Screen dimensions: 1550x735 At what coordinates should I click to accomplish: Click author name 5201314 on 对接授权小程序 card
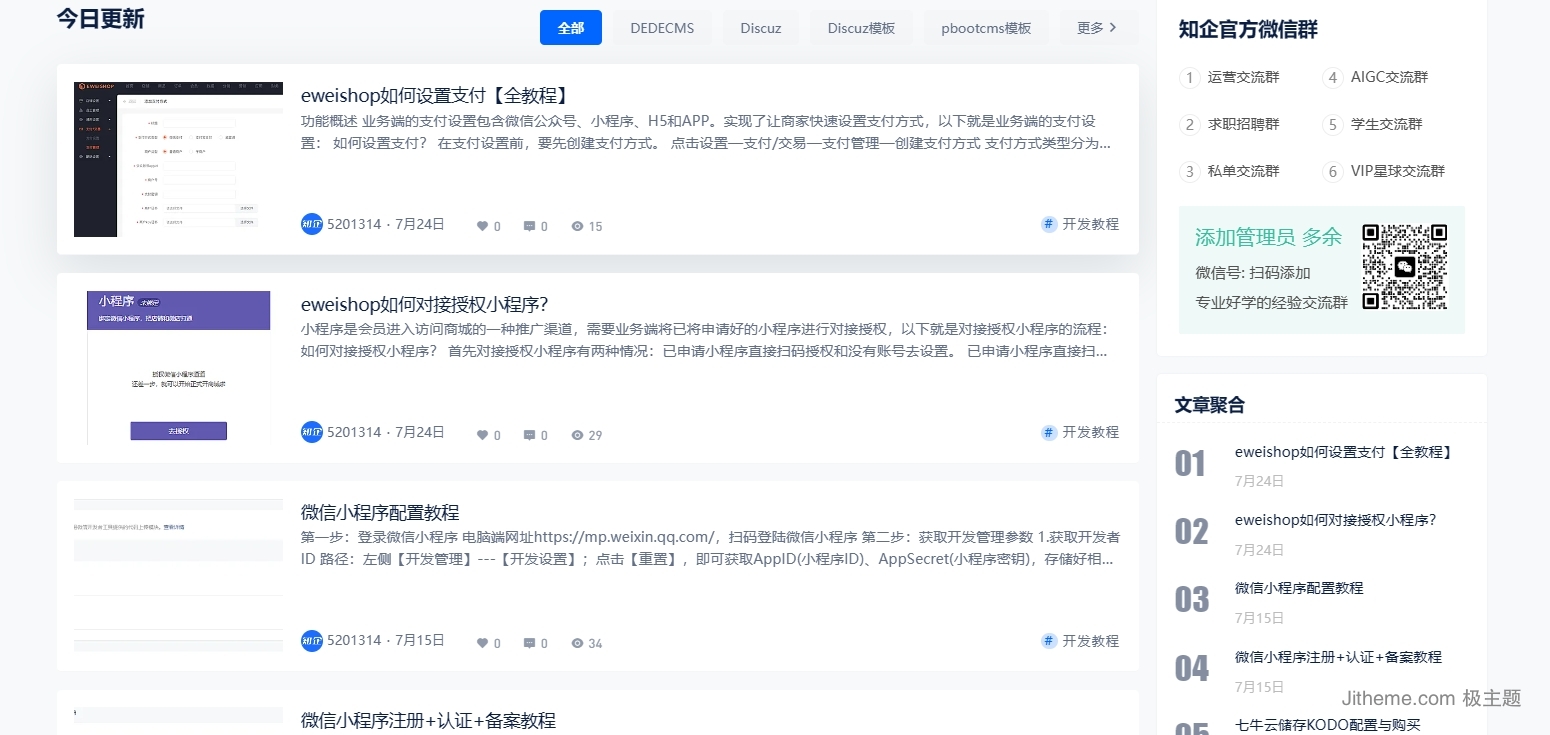[x=354, y=432]
